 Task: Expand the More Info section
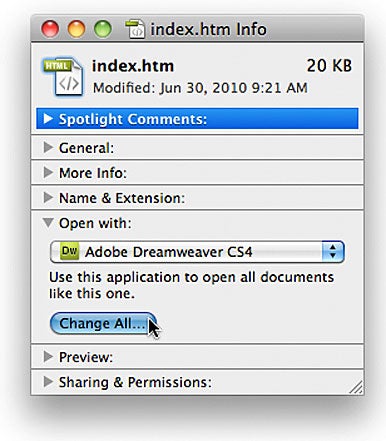pos(48,172)
